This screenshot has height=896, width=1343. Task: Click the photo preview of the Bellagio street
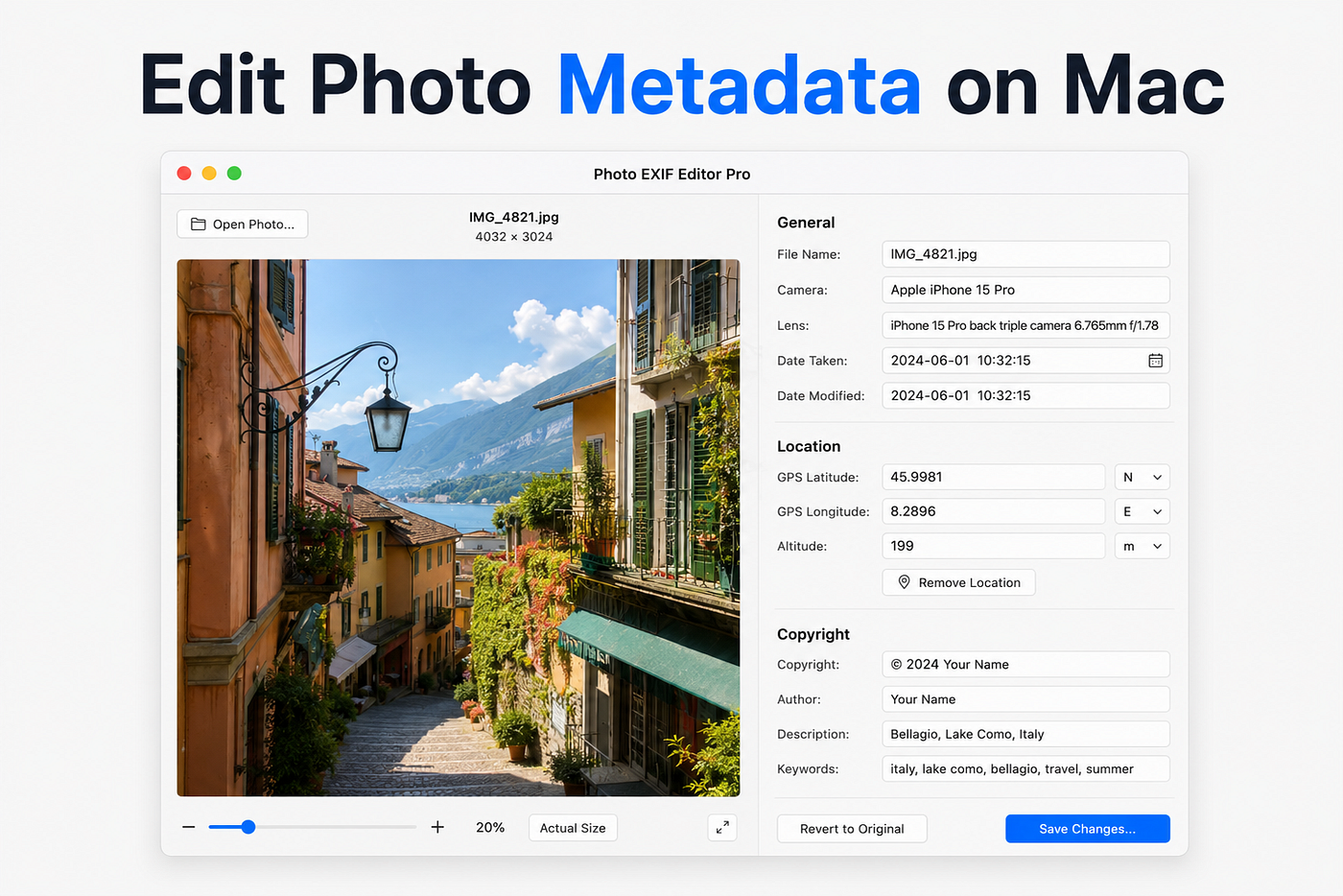[x=459, y=528]
